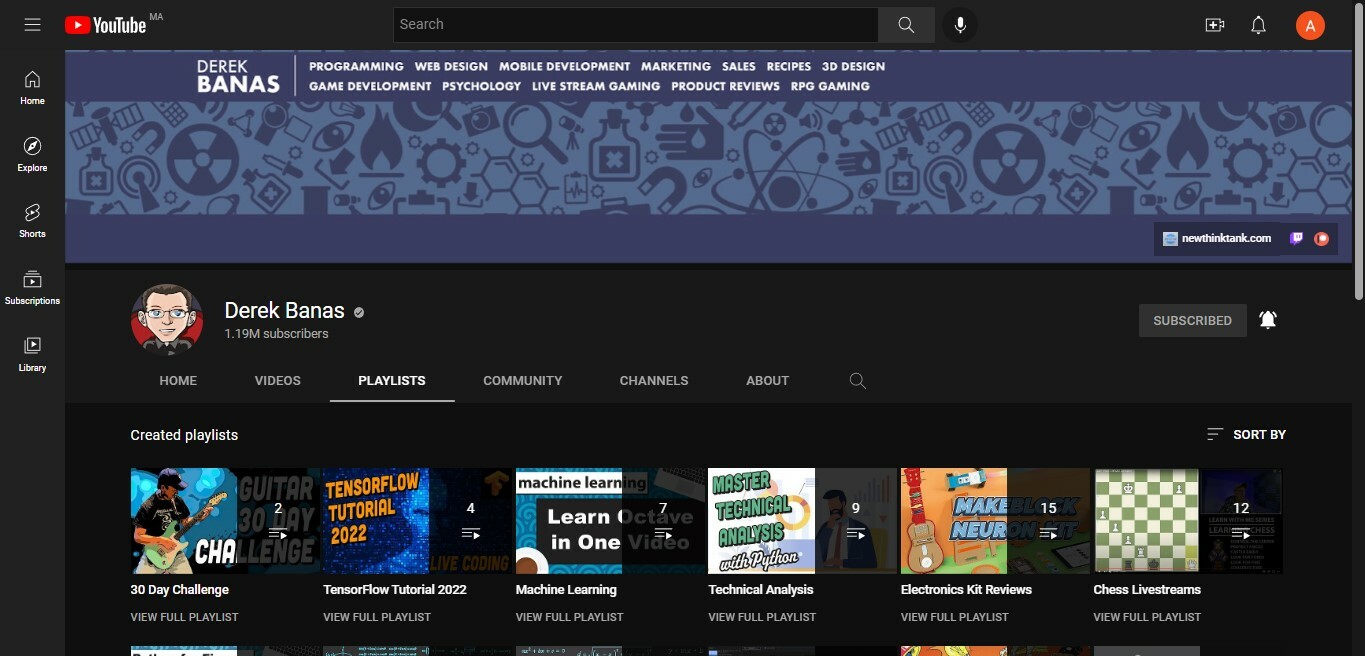This screenshot has width=1365, height=656.
Task: View full playlist for Chess Livestreams
Action: 1148,617
